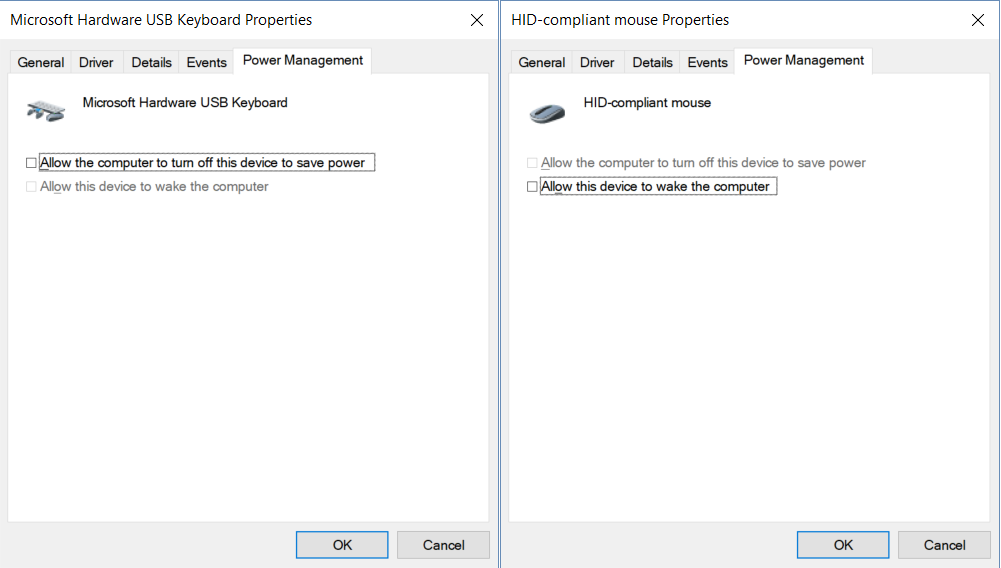The height and width of the screenshot is (568, 1001).
Task: View the mouse Events tab
Action: click(707, 63)
